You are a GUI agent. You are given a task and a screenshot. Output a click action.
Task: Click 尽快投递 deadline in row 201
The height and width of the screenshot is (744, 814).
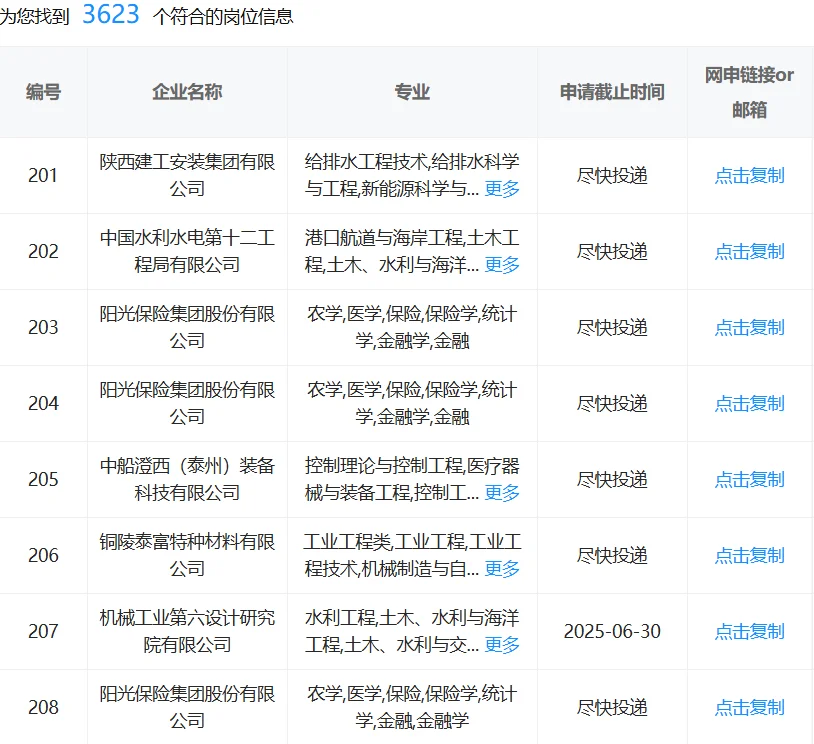[x=612, y=175]
